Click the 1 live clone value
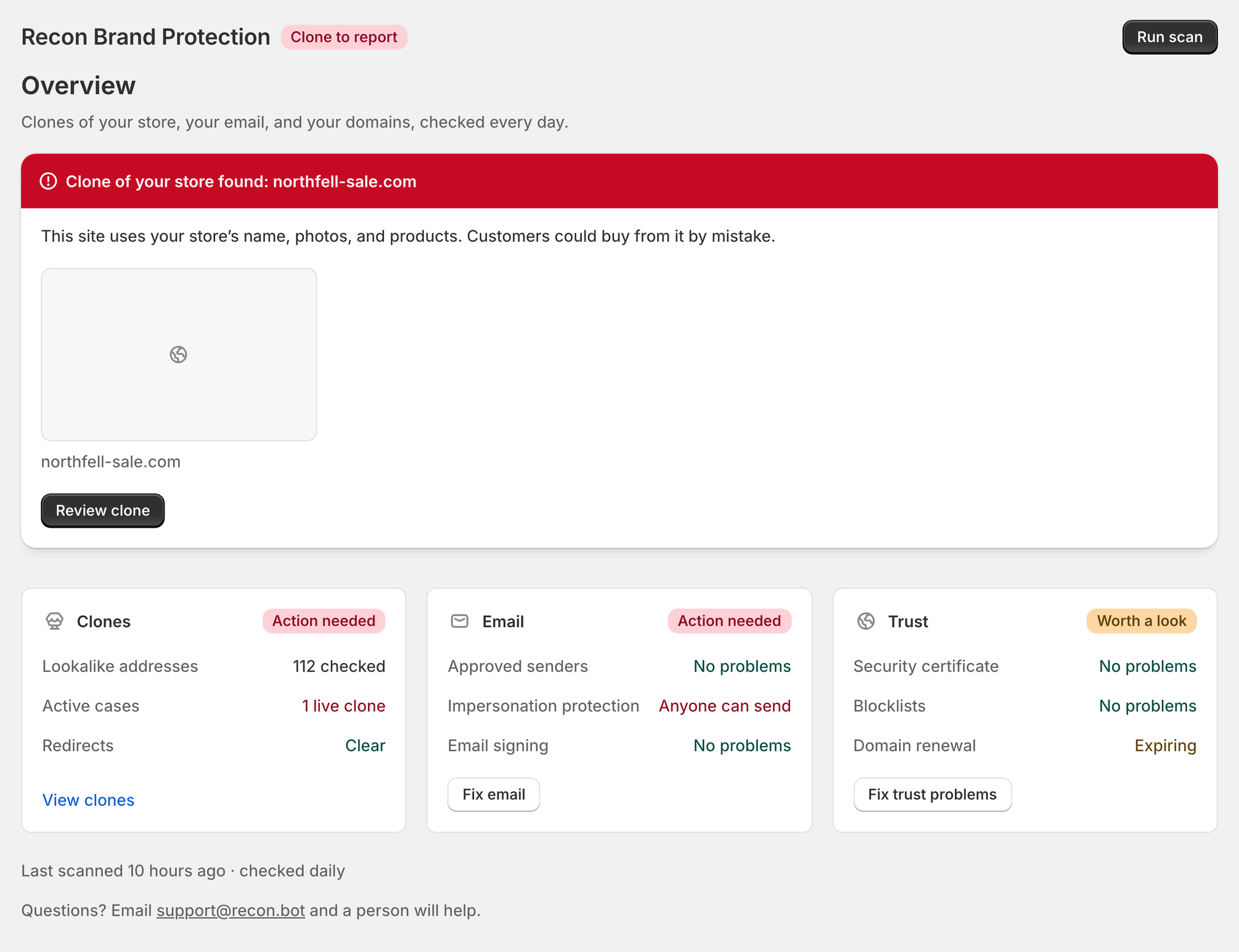The height and width of the screenshot is (952, 1239). (x=343, y=706)
